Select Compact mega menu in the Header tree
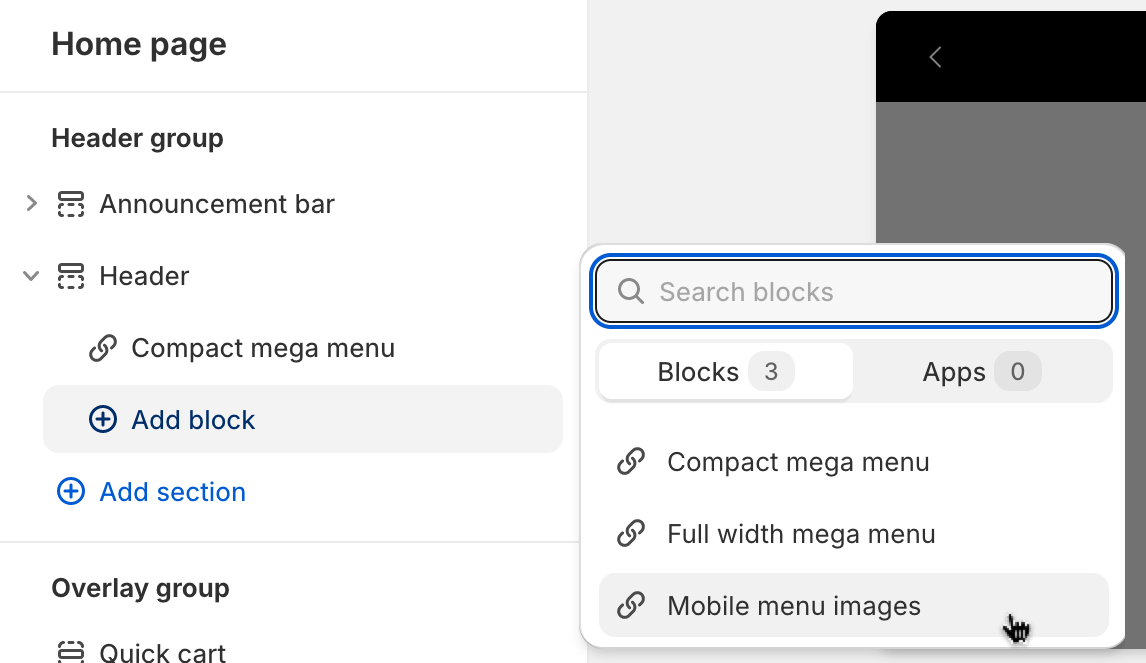The image size is (1146, 663). pos(263,348)
